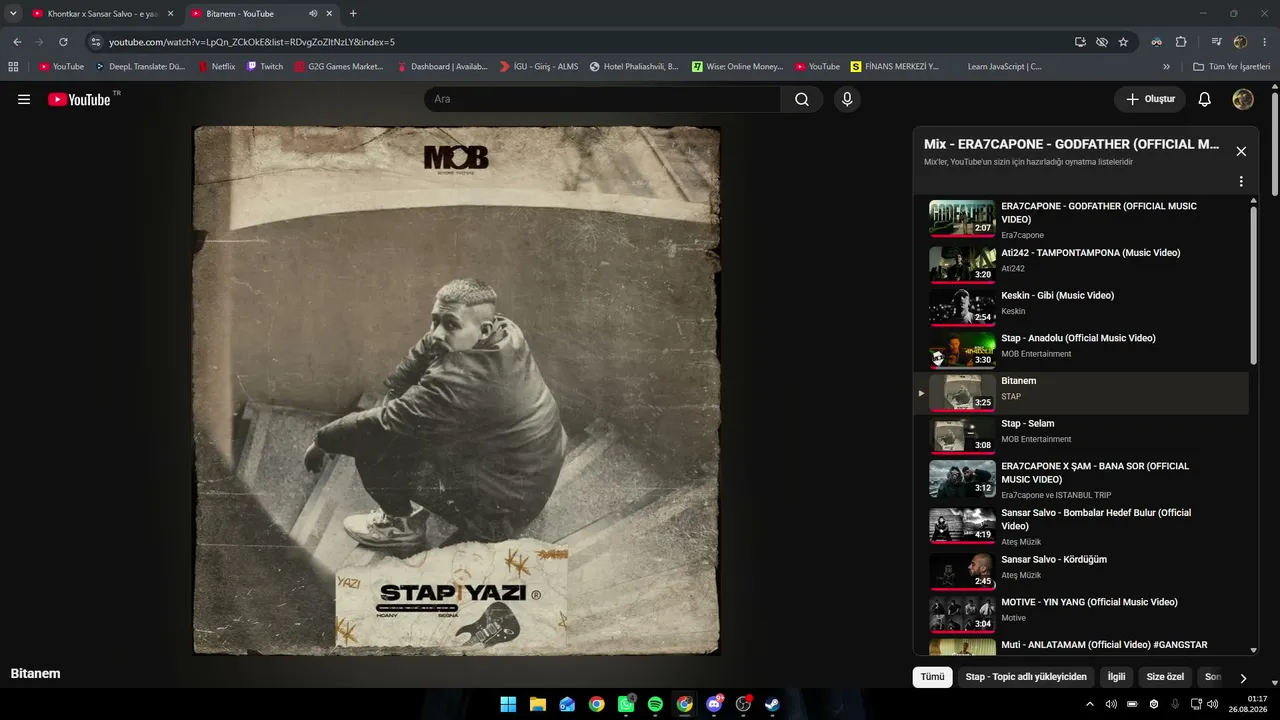Open the G2G Games Market bookmark
The width and height of the screenshot is (1280, 720).
(x=338, y=67)
